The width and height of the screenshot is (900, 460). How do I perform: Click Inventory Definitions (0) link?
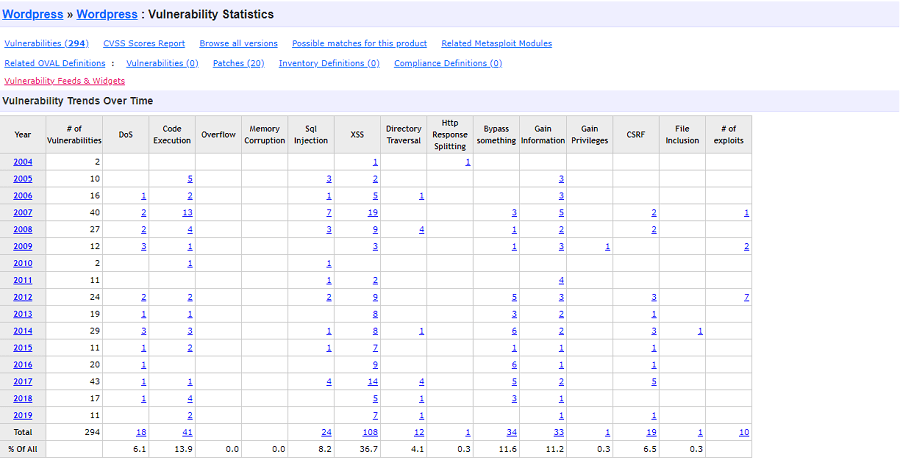329,63
